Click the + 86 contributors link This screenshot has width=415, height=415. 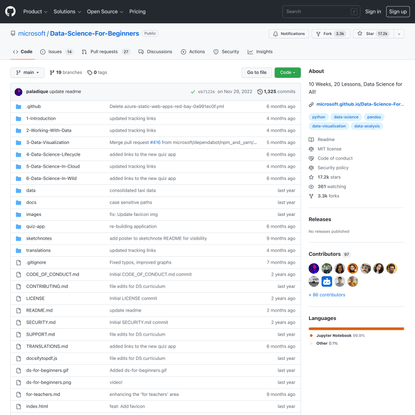tap(327, 295)
